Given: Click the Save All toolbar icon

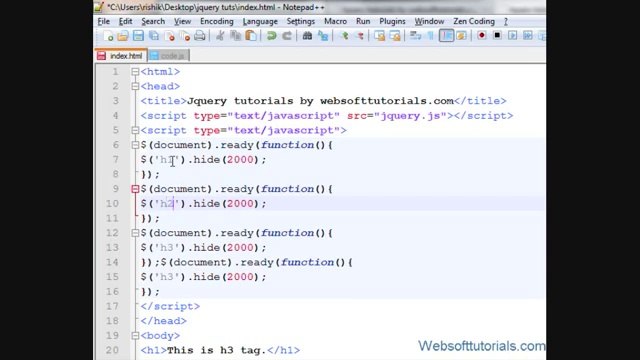Looking at the screenshot, I should [154, 36].
